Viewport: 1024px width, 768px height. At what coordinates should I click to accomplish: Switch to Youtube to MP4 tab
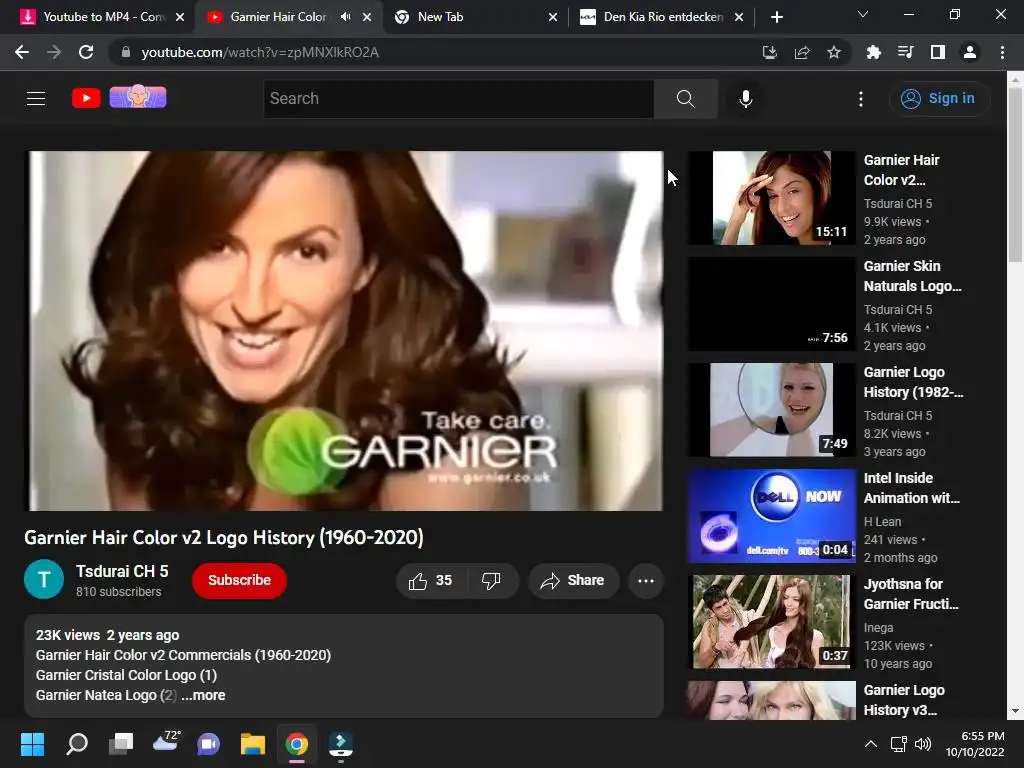103,17
